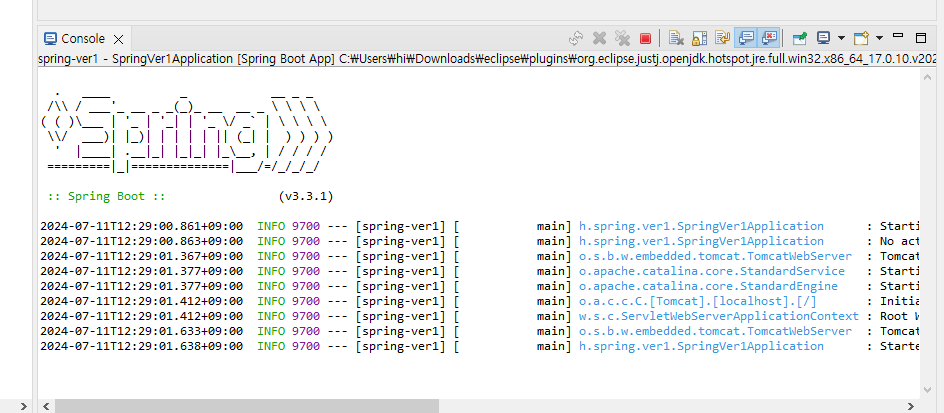Click the log timestamp ending 01.633+09:00
The image size is (944, 413).
pyautogui.click(x=141, y=331)
